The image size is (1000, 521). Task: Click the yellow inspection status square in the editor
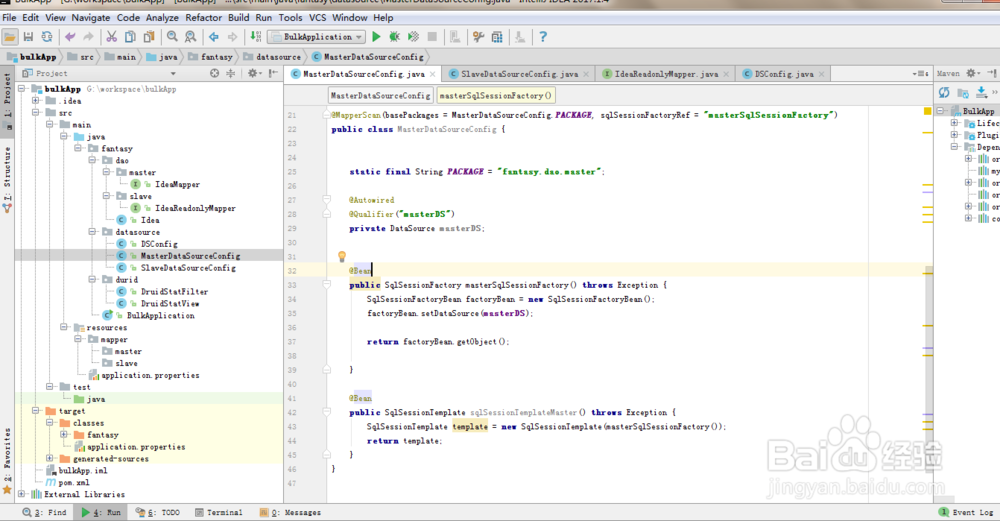927,112
